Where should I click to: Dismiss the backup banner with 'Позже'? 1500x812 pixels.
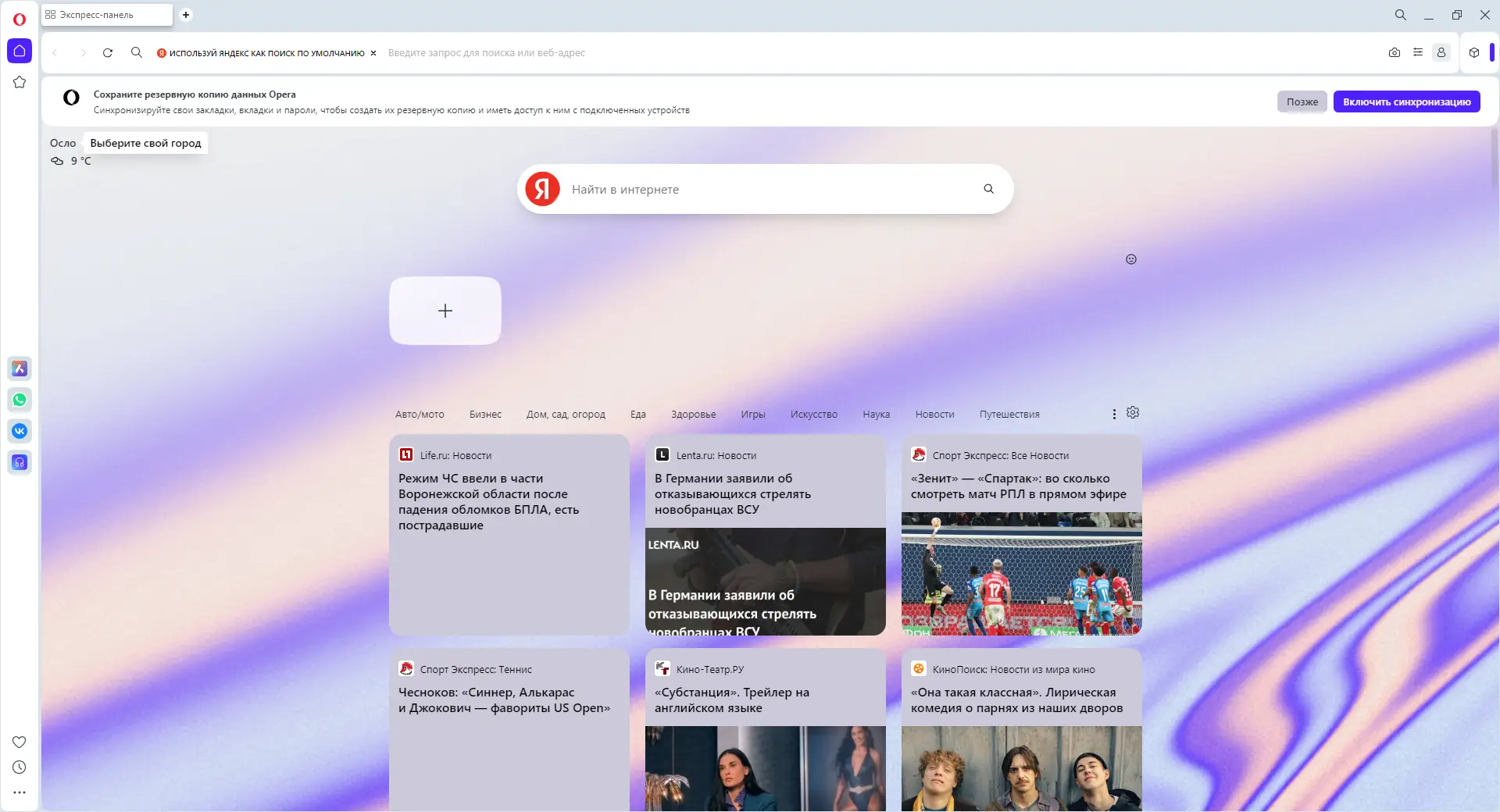pyautogui.click(x=1301, y=101)
